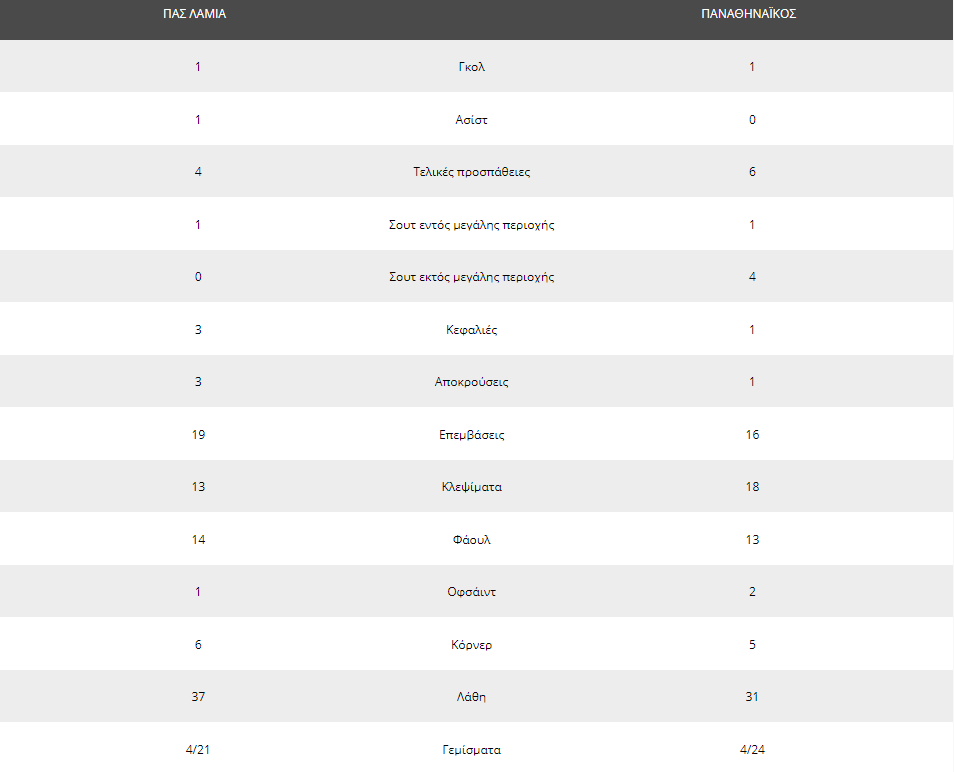Select the Φάουλ row label
Viewport: 954px width, 772px height.
472,540
